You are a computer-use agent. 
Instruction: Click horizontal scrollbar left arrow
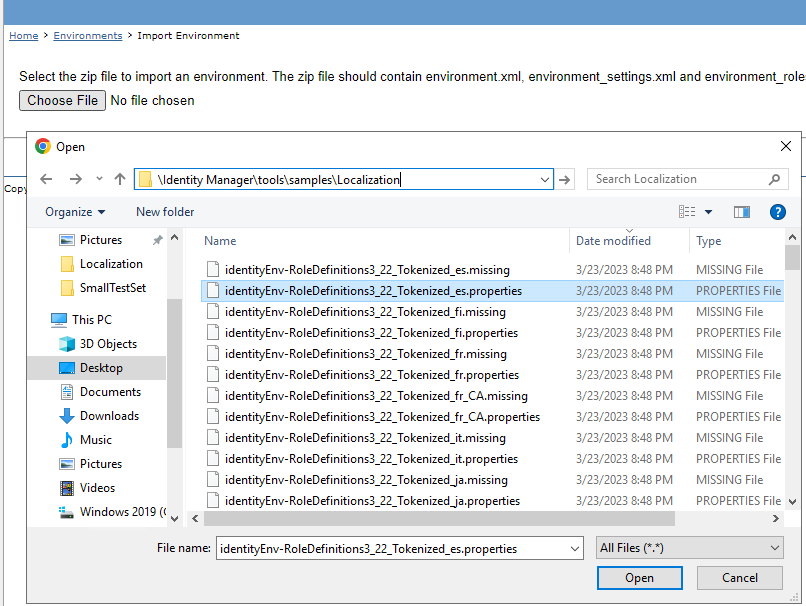coord(195,519)
